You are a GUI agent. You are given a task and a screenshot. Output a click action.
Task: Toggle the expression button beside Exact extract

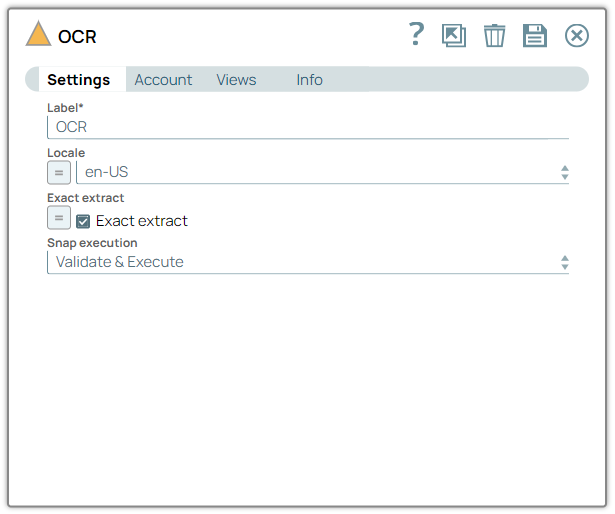pos(59,217)
